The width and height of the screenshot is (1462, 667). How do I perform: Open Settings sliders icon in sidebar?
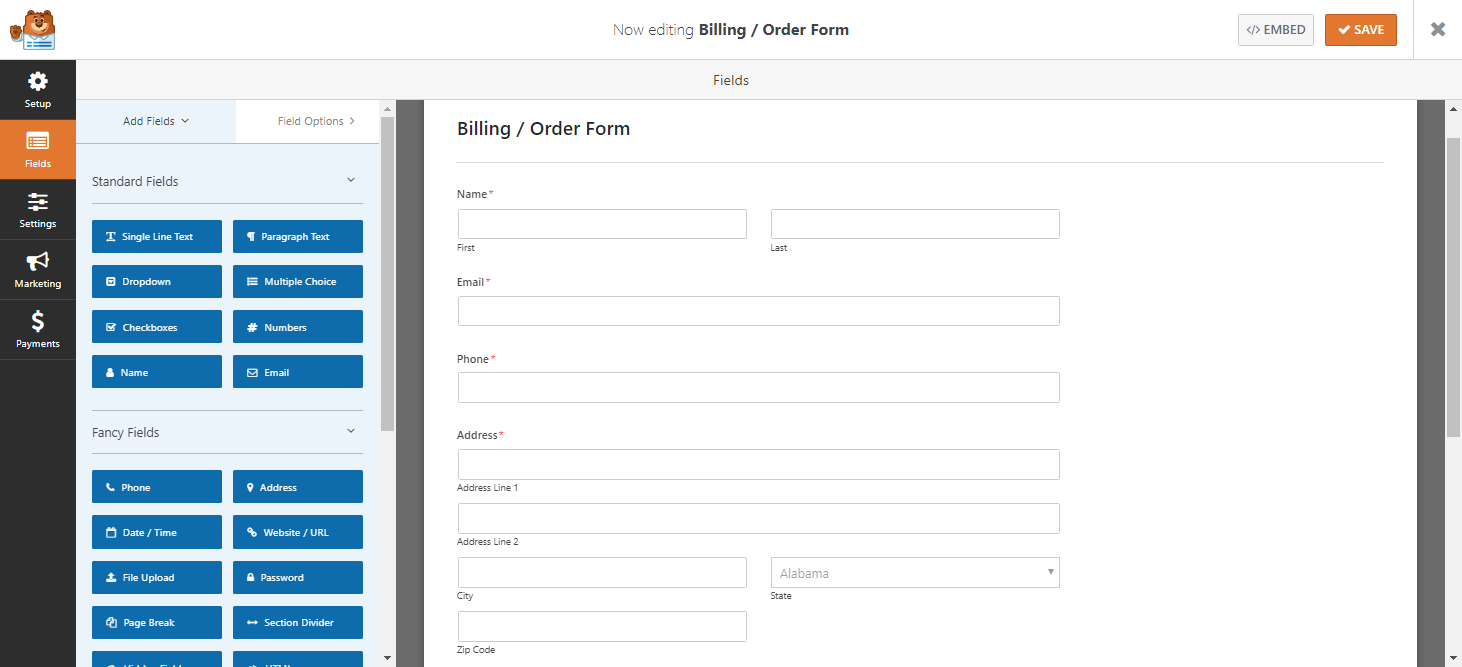coord(37,202)
